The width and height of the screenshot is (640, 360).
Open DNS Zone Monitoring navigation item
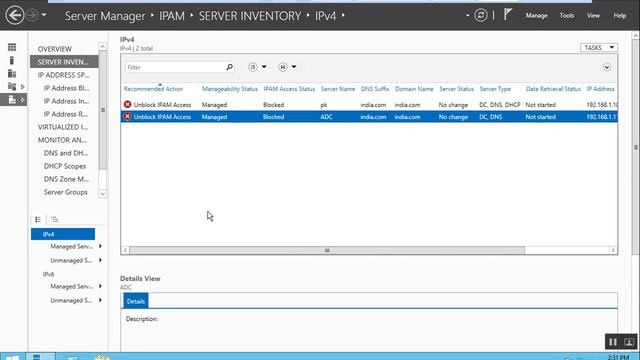66,179
